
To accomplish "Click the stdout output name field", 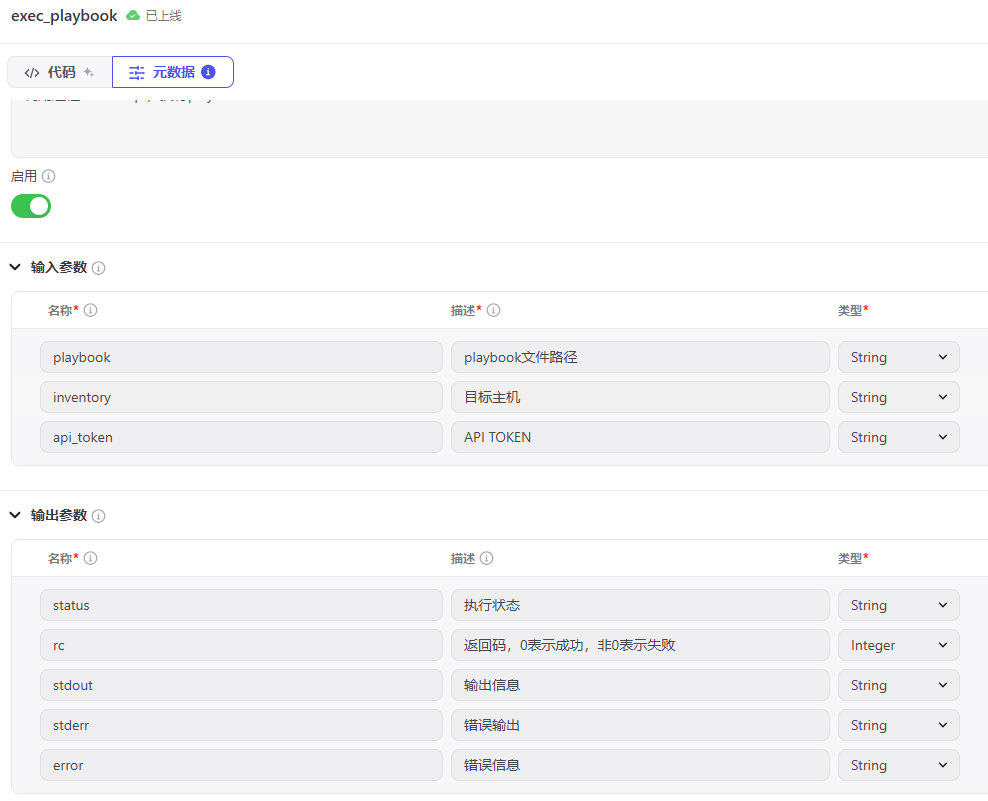I will click(x=241, y=686).
